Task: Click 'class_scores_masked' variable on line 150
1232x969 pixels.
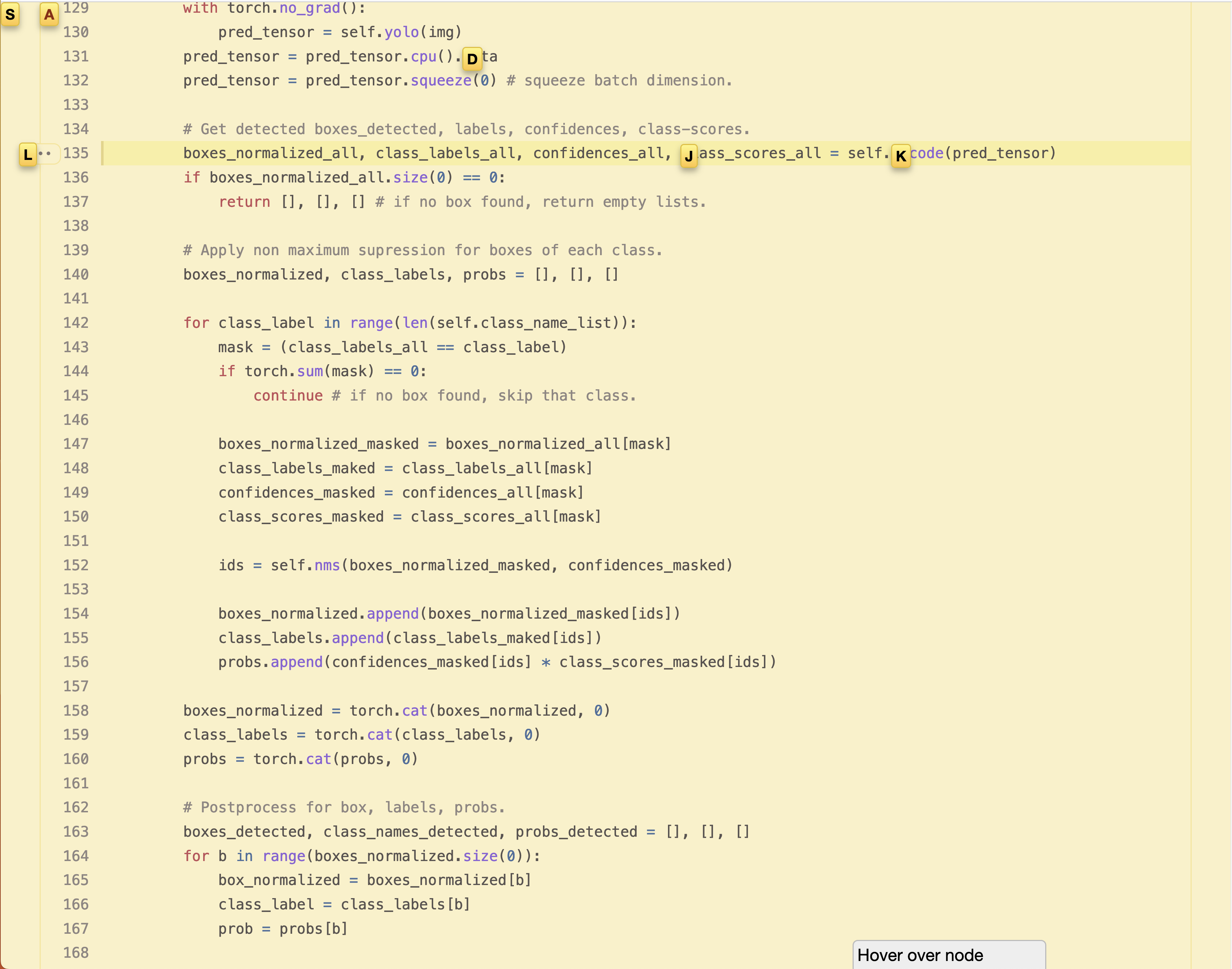Action: point(301,516)
